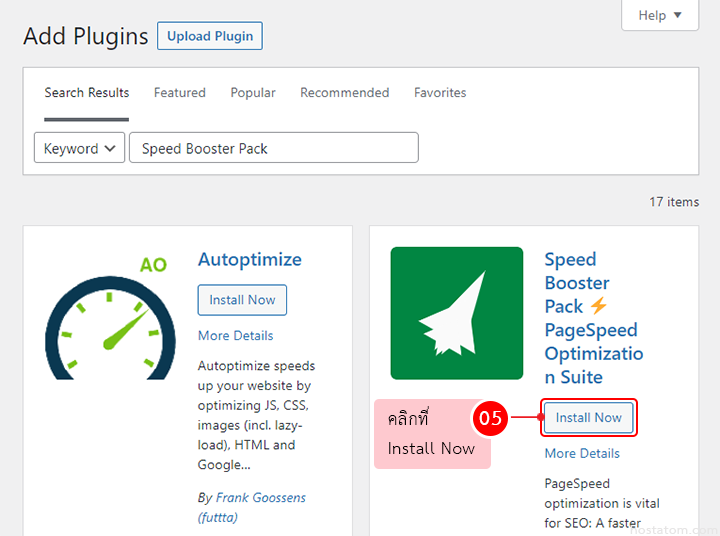Focus the plugin search input field
720x536 pixels.
(x=273, y=148)
